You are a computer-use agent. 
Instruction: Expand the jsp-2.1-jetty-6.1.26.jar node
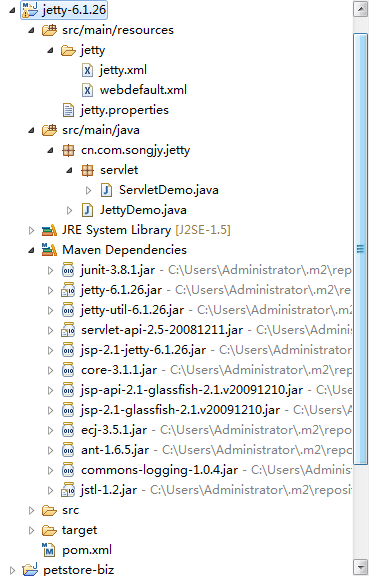click(50, 350)
